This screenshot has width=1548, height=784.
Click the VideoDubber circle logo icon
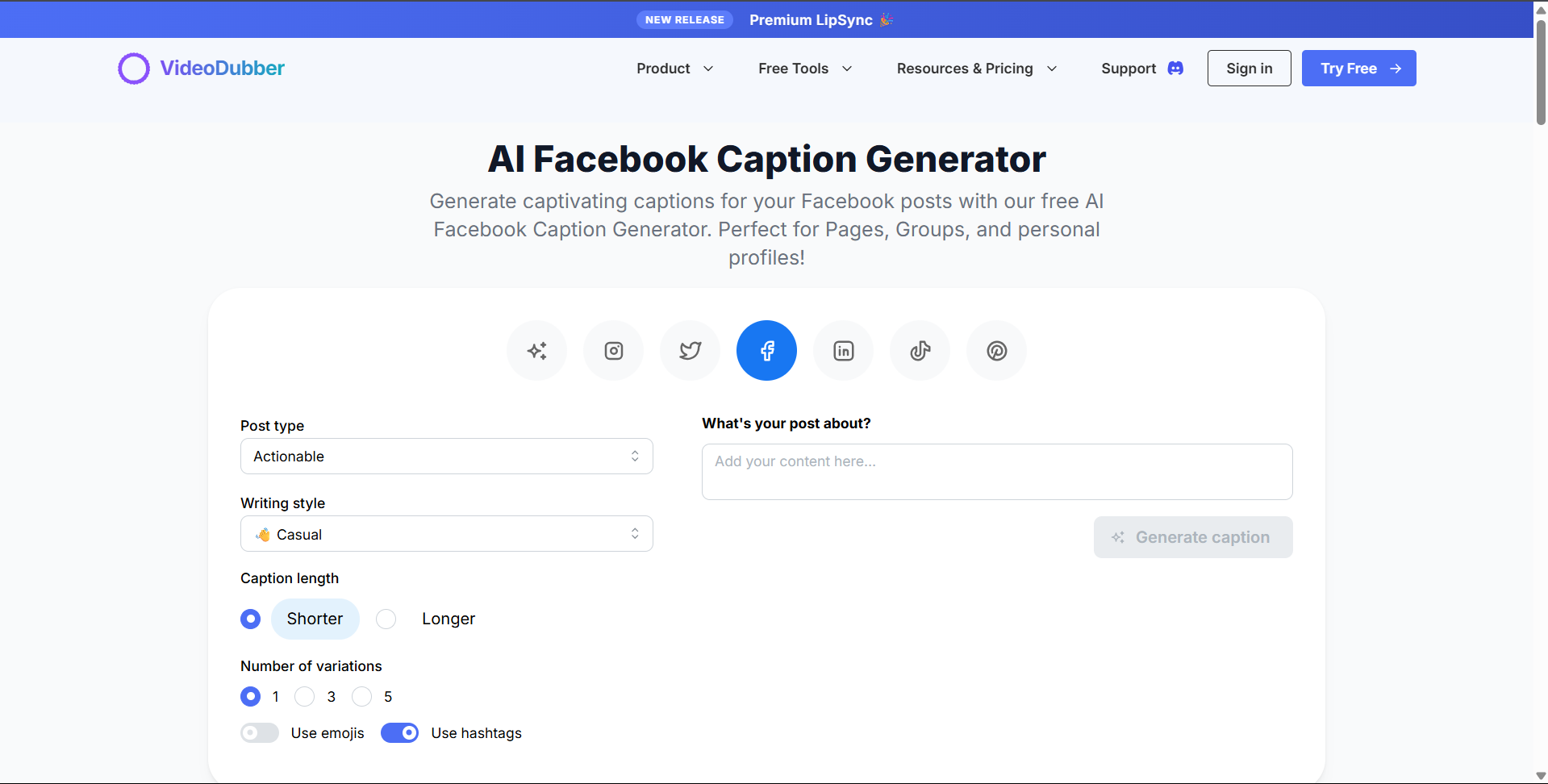134,69
